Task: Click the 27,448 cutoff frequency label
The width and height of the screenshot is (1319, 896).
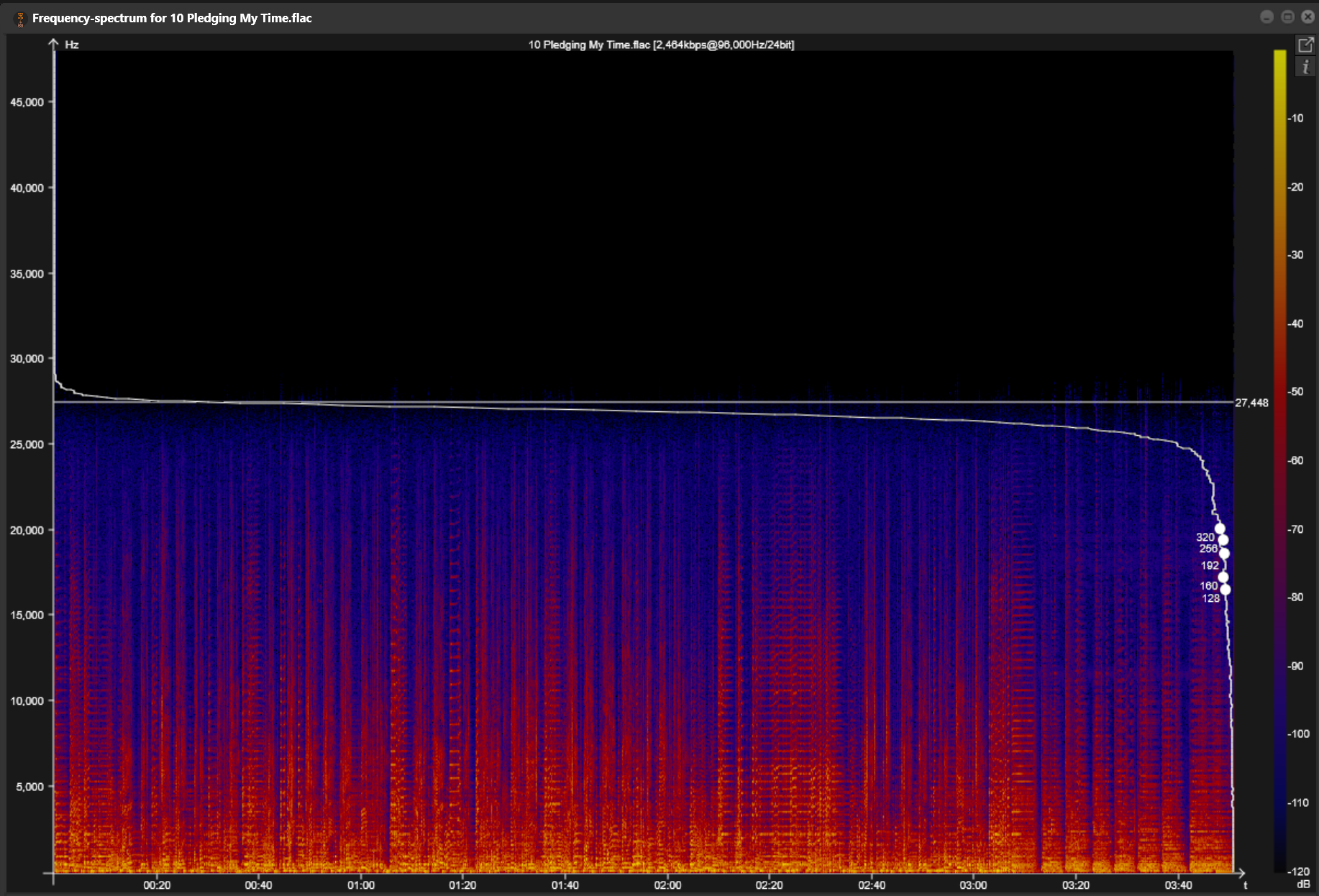Action: click(1251, 403)
